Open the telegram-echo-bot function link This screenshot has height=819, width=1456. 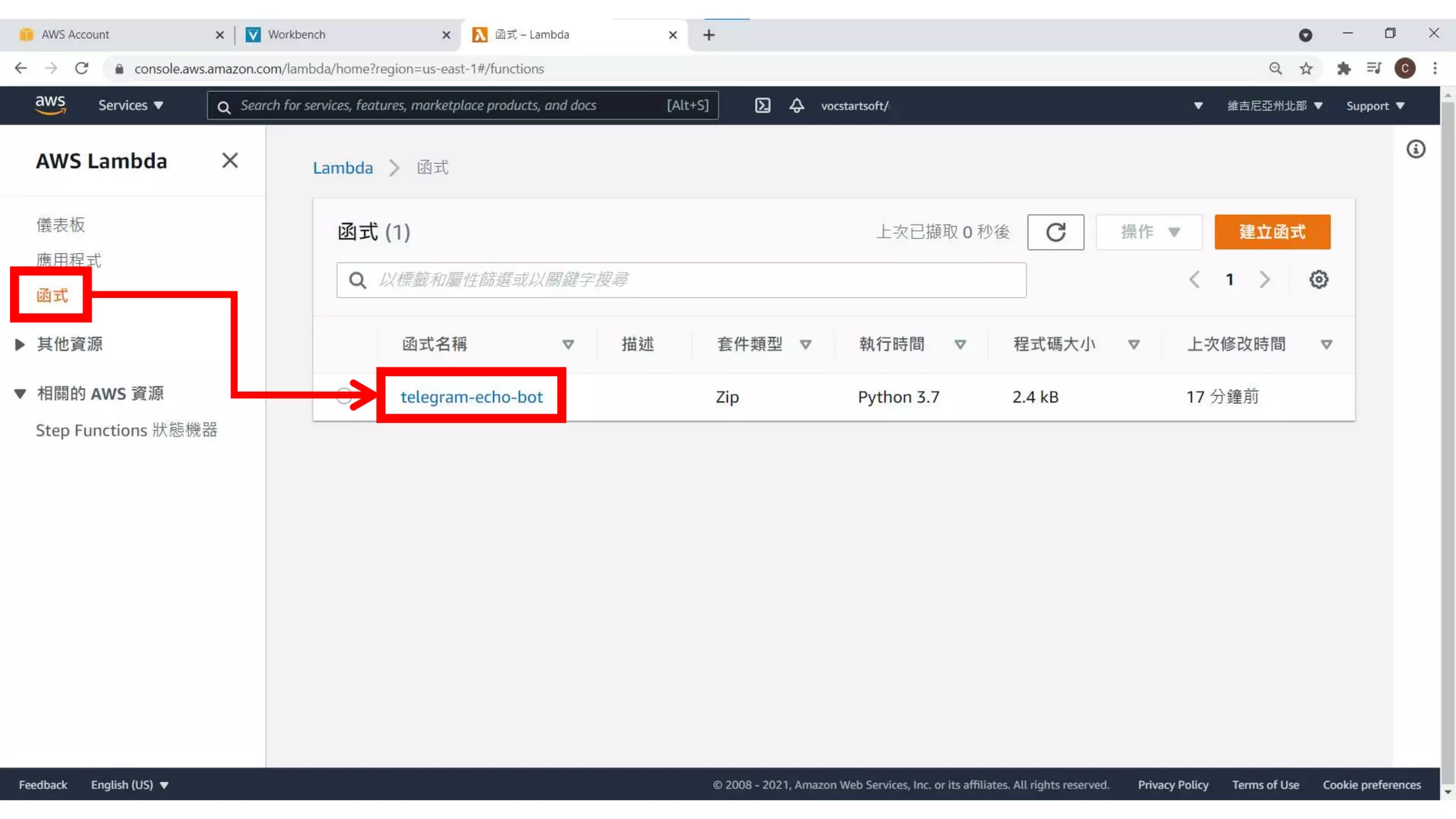[x=471, y=397]
